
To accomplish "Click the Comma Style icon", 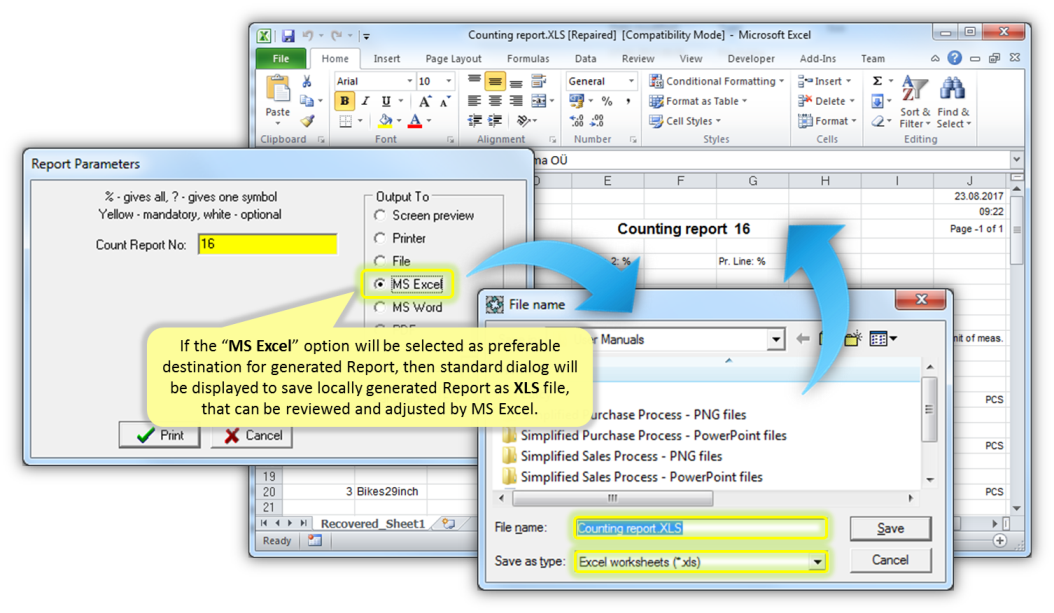I will pyautogui.click(x=628, y=101).
